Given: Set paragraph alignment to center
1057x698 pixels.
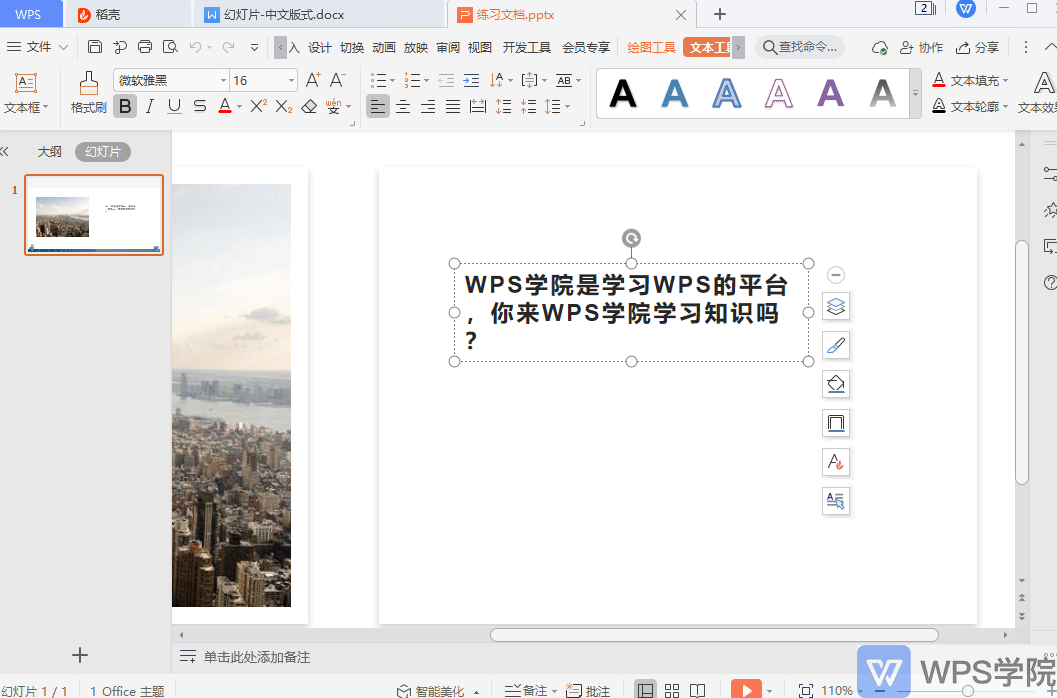Looking at the screenshot, I should click(x=403, y=107).
